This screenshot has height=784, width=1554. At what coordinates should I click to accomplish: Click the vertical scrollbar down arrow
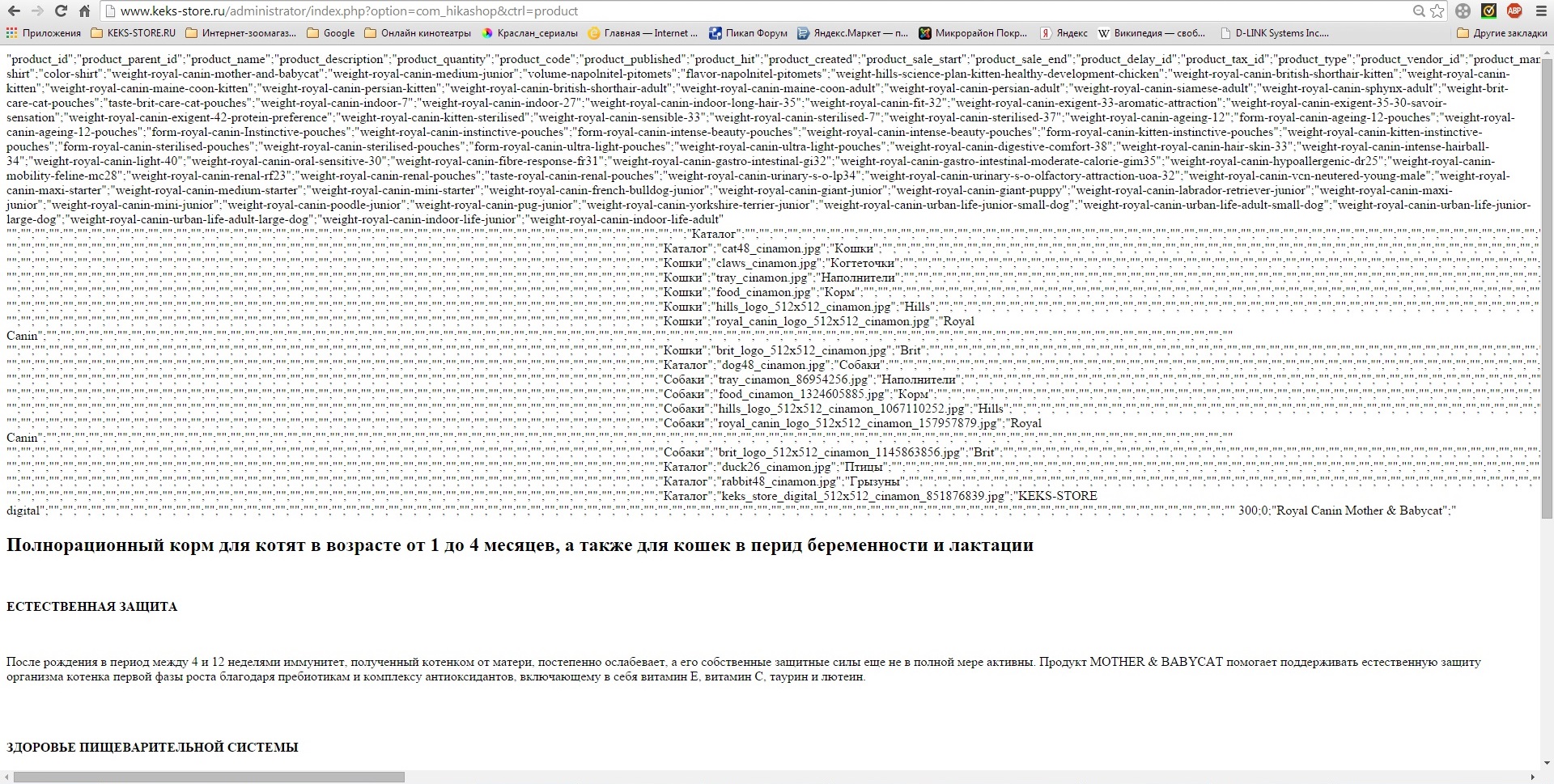point(1547,763)
